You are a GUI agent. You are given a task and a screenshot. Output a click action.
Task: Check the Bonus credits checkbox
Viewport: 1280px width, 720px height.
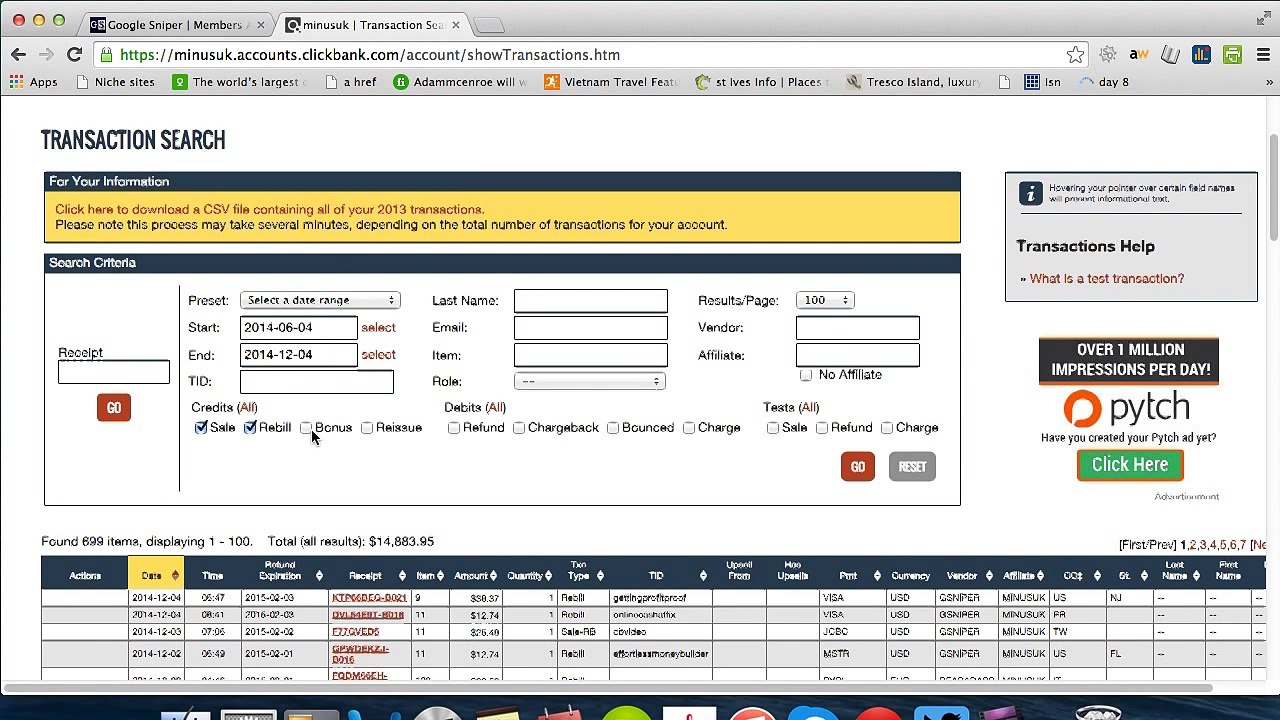point(306,428)
